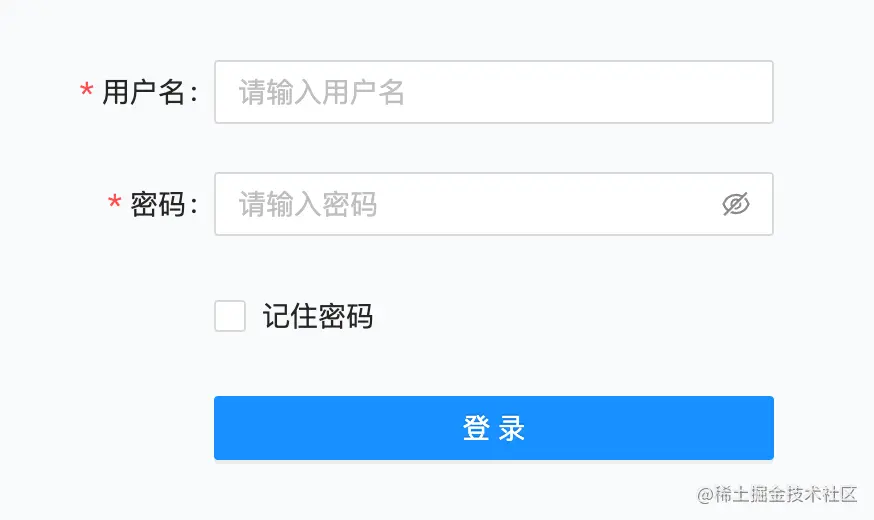The width and height of the screenshot is (874, 520).
Task: Click the 记住密码 label text
Action: [x=318, y=316]
